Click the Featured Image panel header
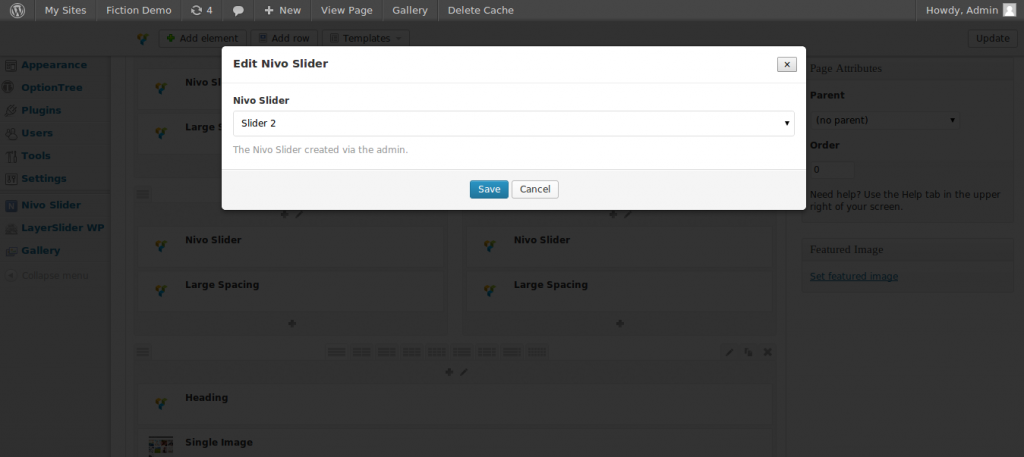Screen dimensions: 1024x457 908,249
